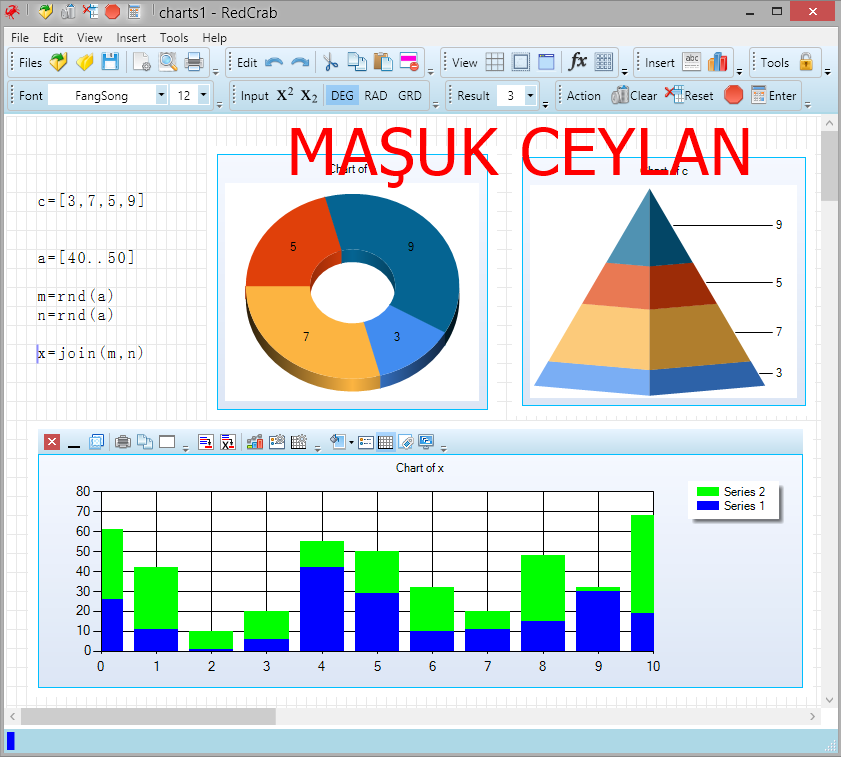This screenshot has height=757, width=841.
Task: Open the Tools menu in menu bar
Action: 174,38
